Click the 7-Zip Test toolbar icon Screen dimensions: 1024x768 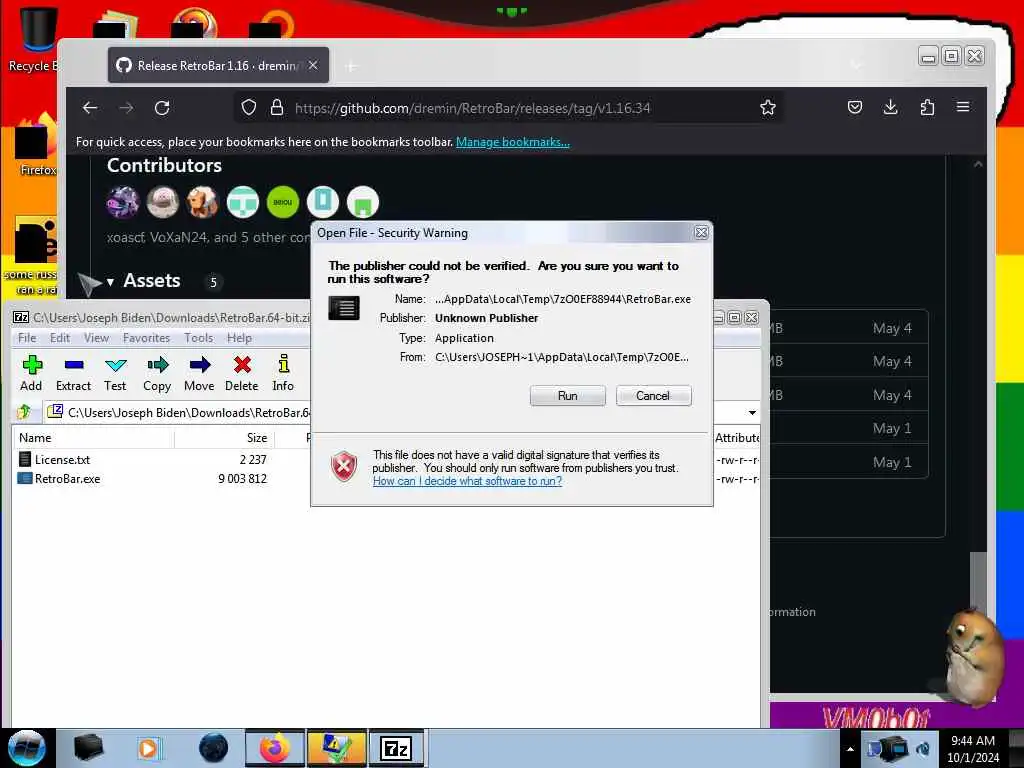coord(115,373)
